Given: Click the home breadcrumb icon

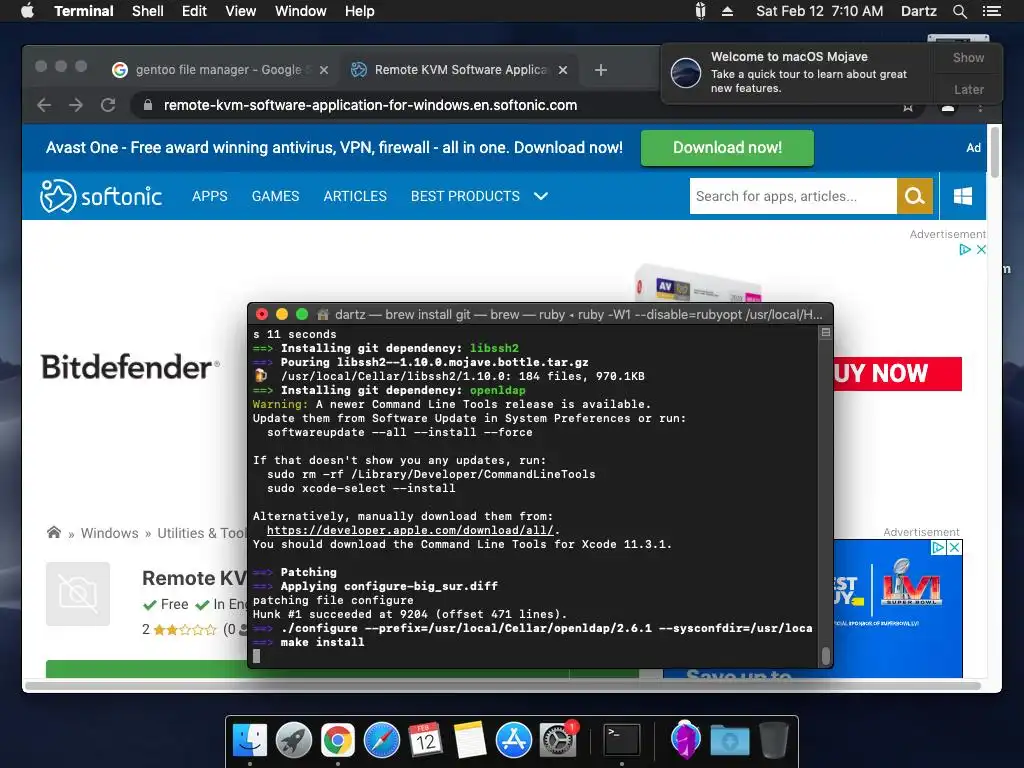Looking at the screenshot, I should click(x=54, y=532).
